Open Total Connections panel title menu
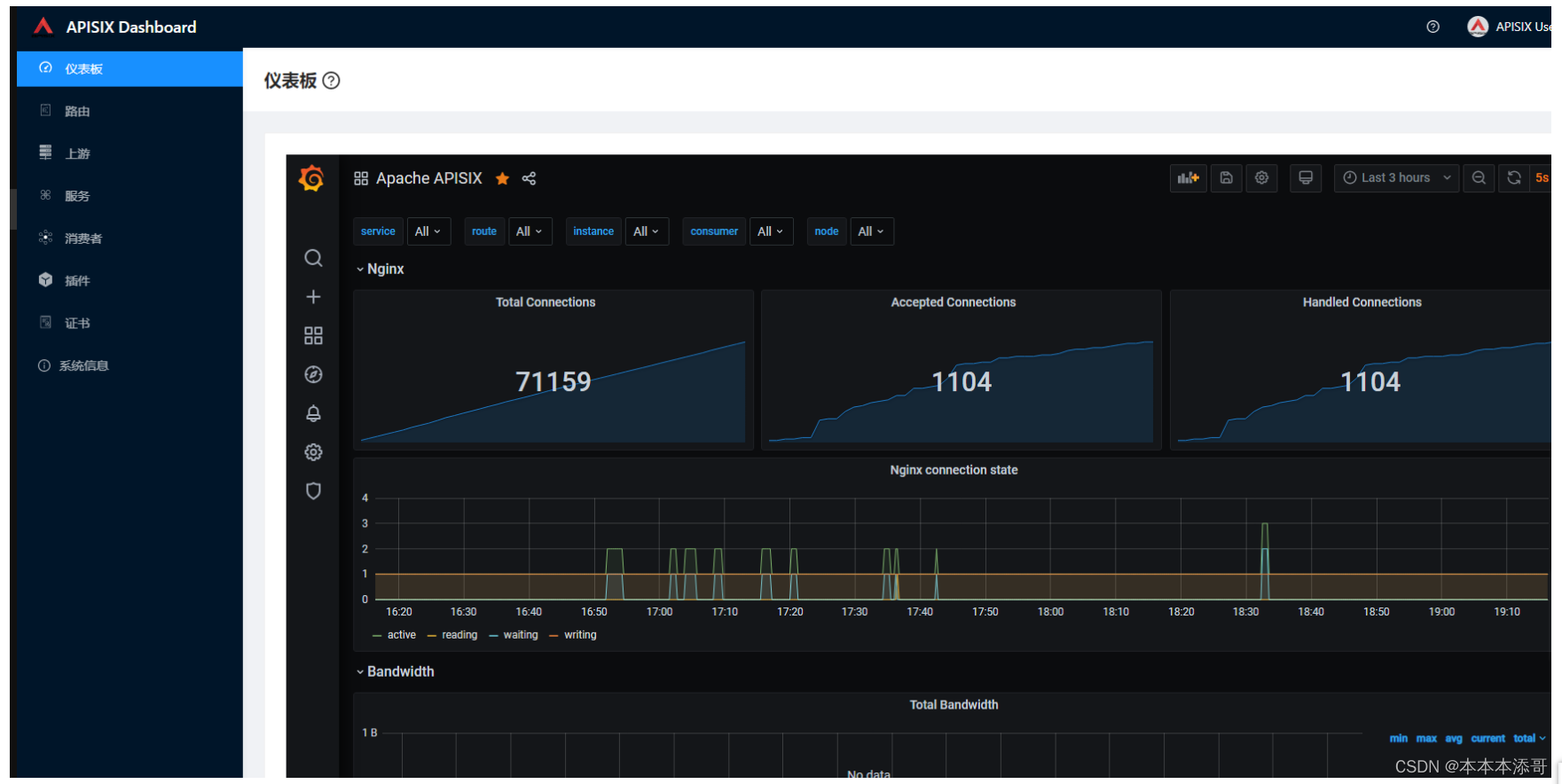The width and height of the screenshot is (1562, 784). tap(546, 302)
